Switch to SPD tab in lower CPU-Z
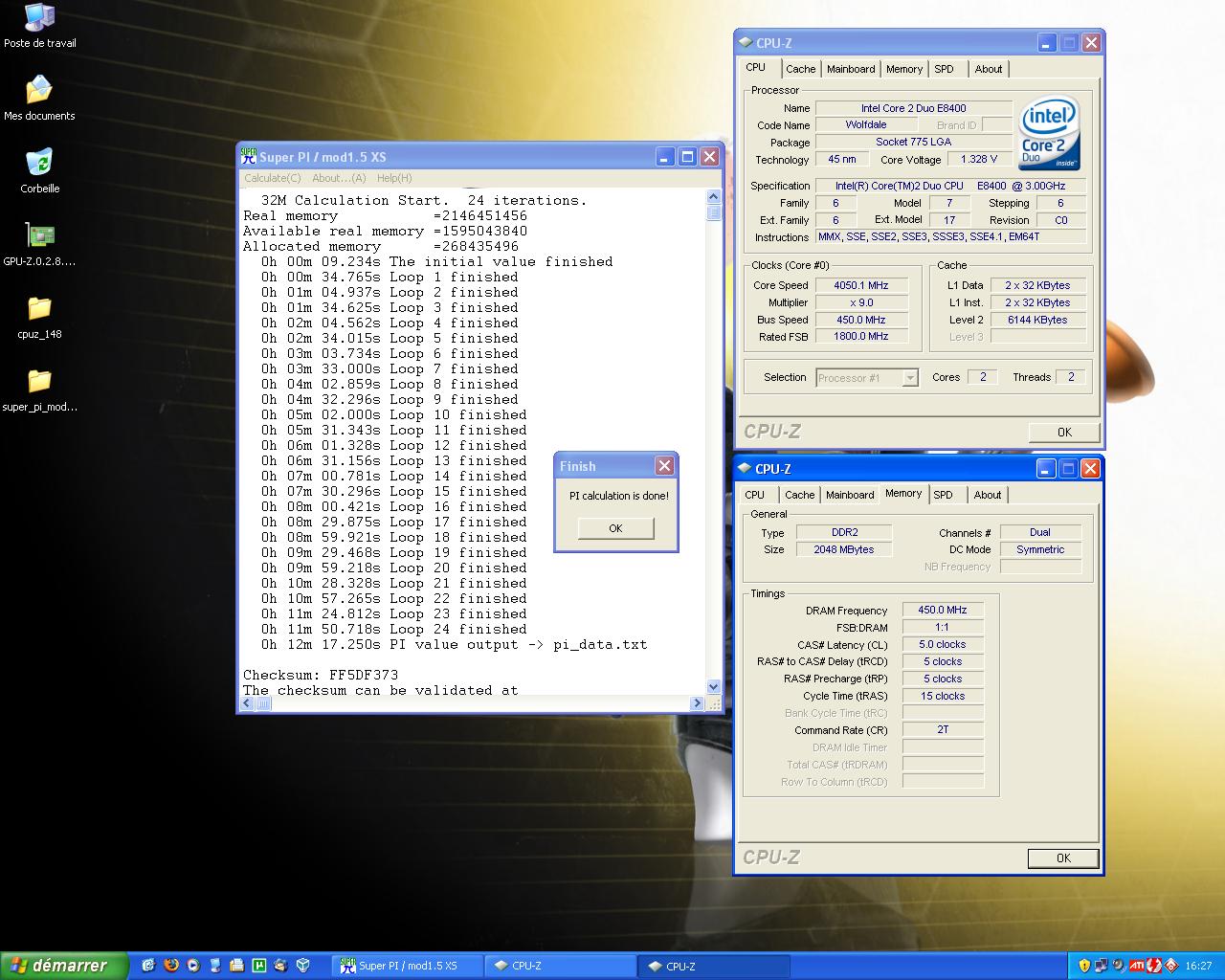Image resolution: width=1225 pixels, height=980 pixels. click(x=944, y=495)
